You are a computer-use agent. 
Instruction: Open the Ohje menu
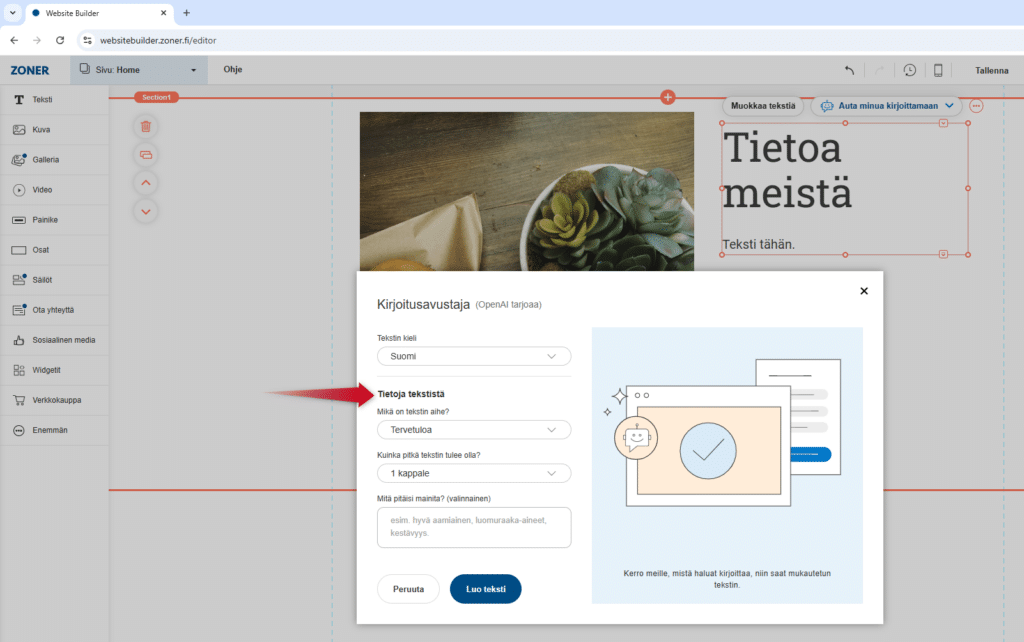click(232, 70)
